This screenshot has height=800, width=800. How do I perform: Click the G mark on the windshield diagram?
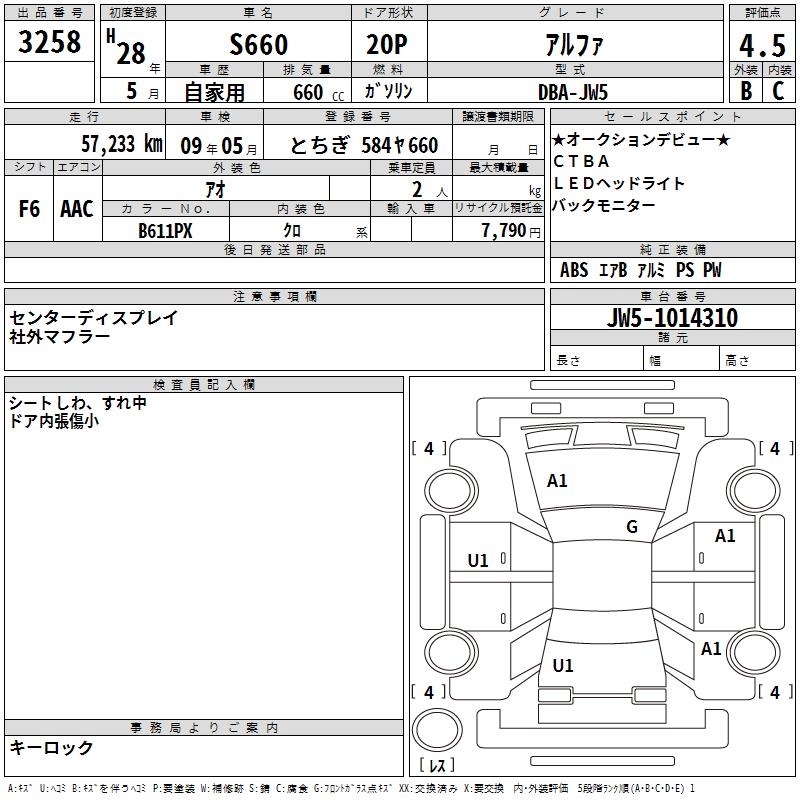(631, 527)
